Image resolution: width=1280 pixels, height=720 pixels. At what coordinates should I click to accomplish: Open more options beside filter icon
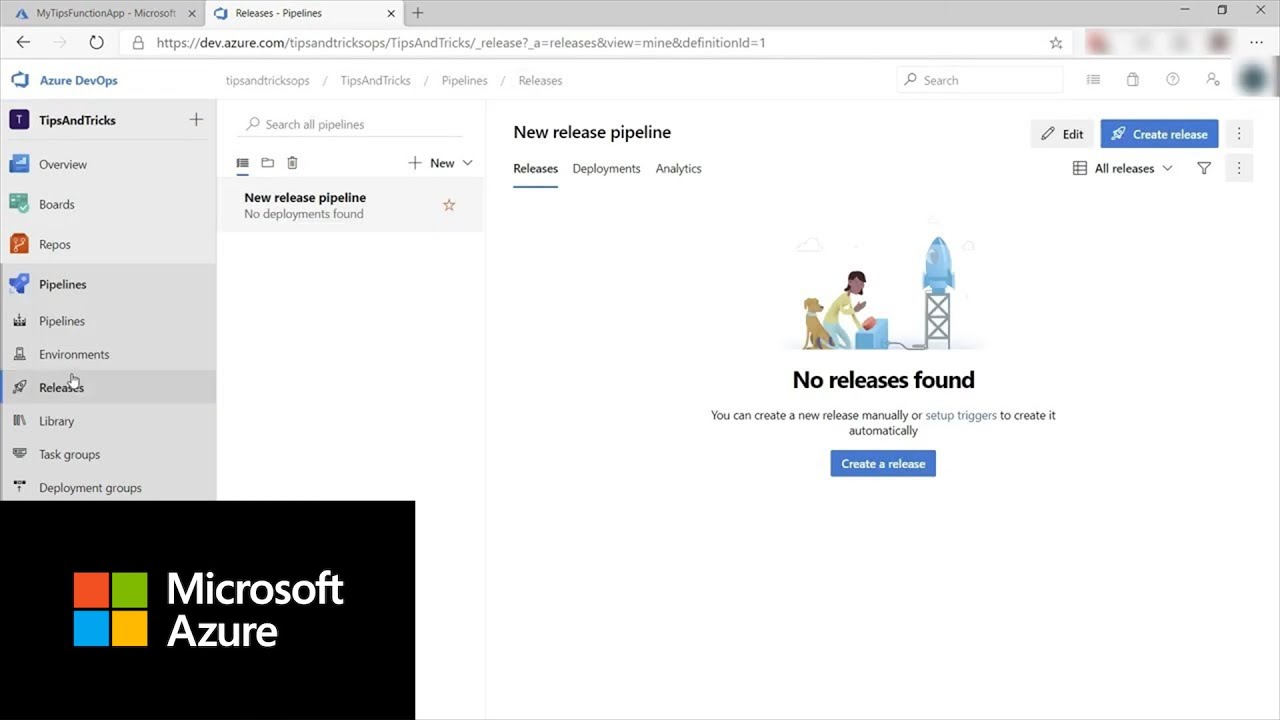tap(1239, 169)
